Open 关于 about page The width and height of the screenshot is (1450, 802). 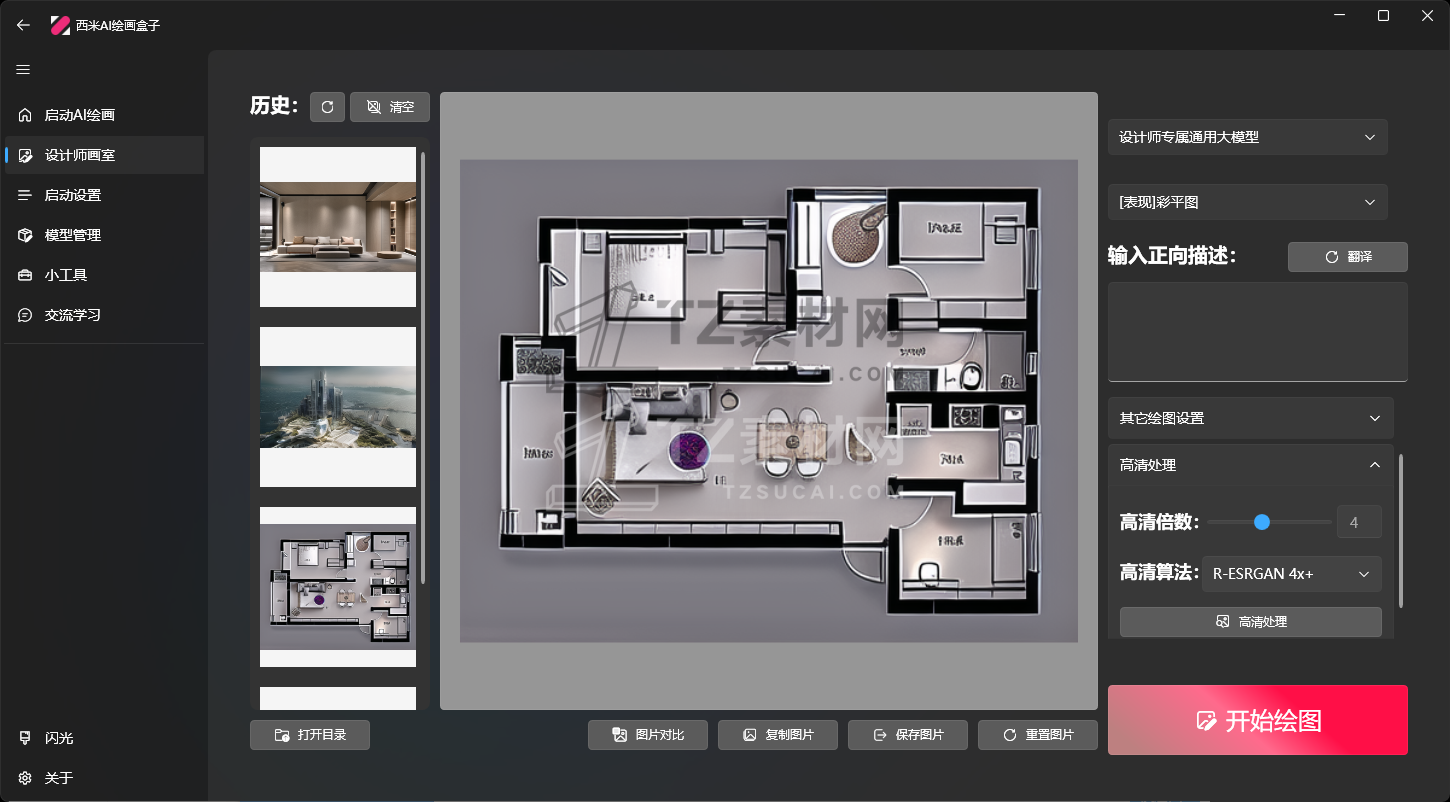[104, 778]
